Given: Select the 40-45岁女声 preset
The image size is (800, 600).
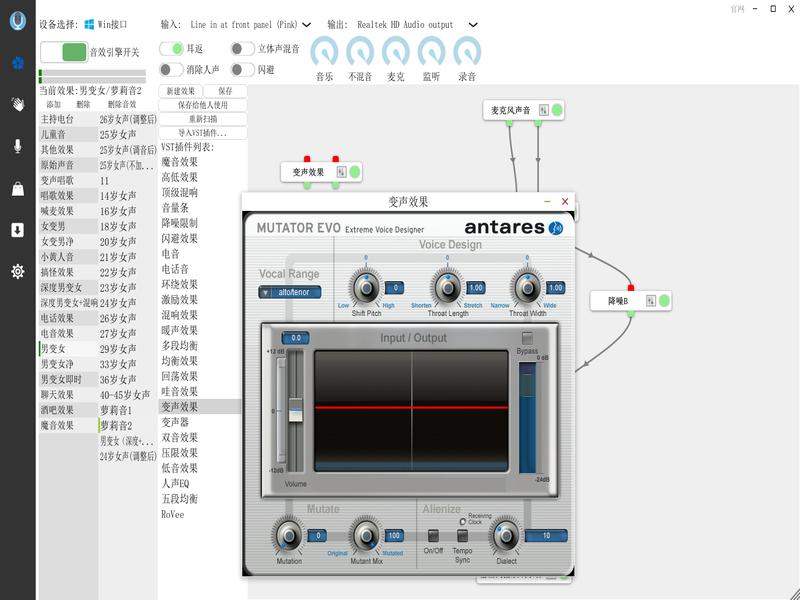Looking at the screenshot, I should click(128, 395).
